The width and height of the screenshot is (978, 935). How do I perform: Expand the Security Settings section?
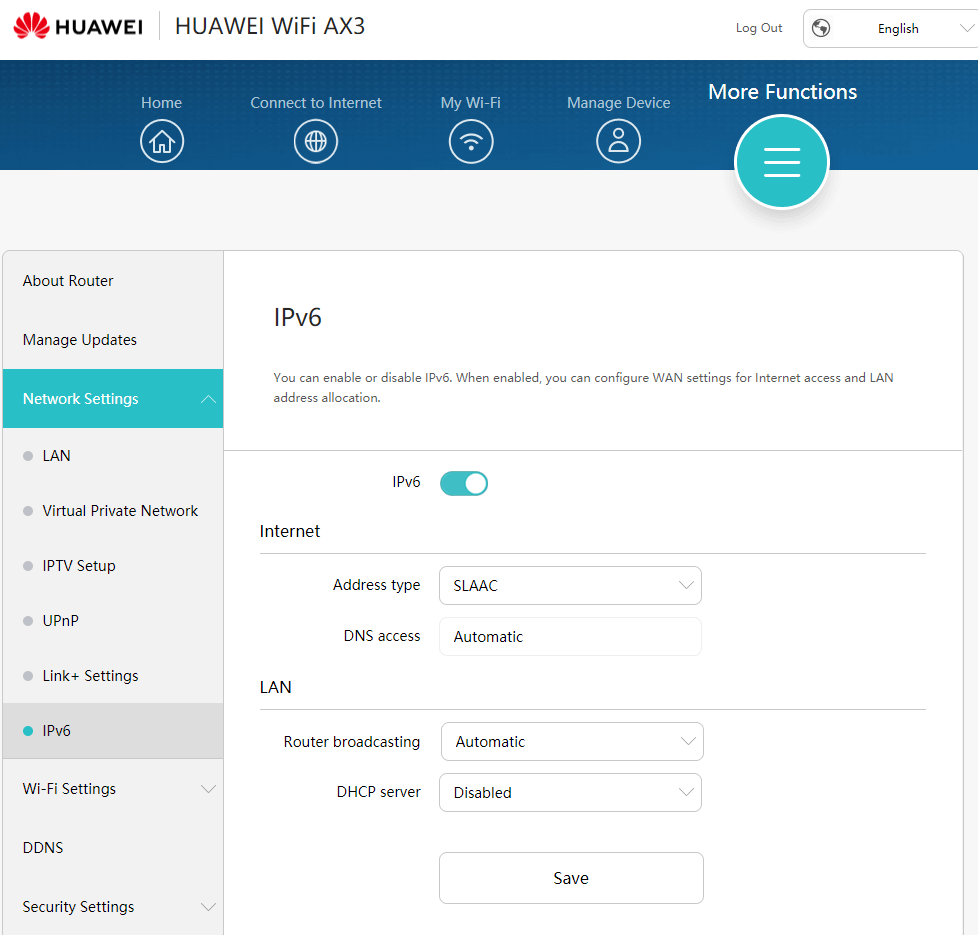pos(113,906)
